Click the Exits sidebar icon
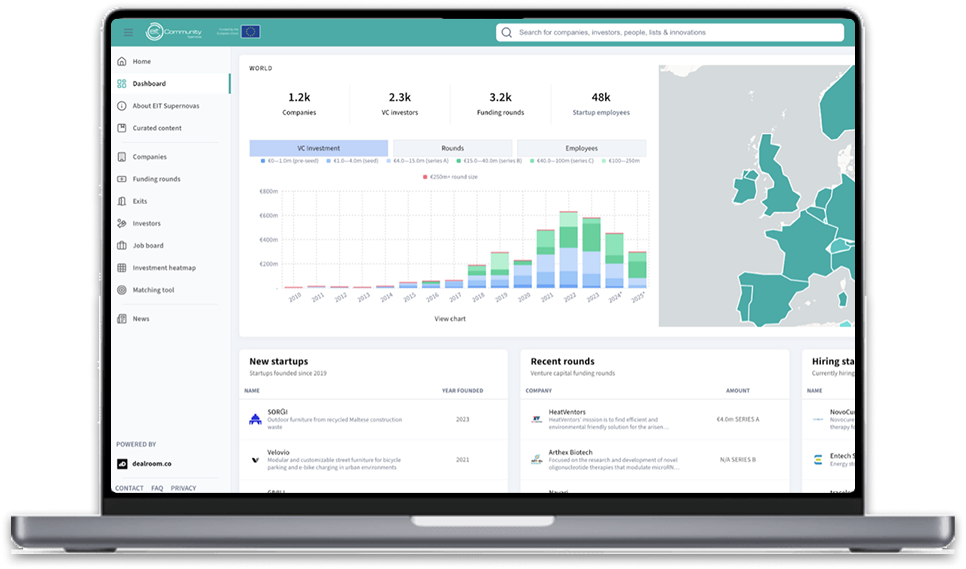The height and width of the screenshot is (569, 966). pos(122,201)
